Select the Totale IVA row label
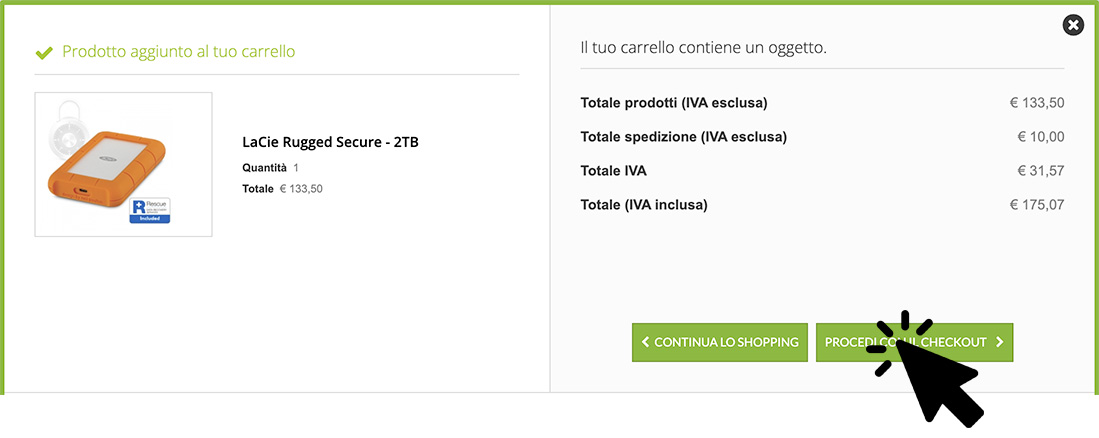 (x=613, y=171)
